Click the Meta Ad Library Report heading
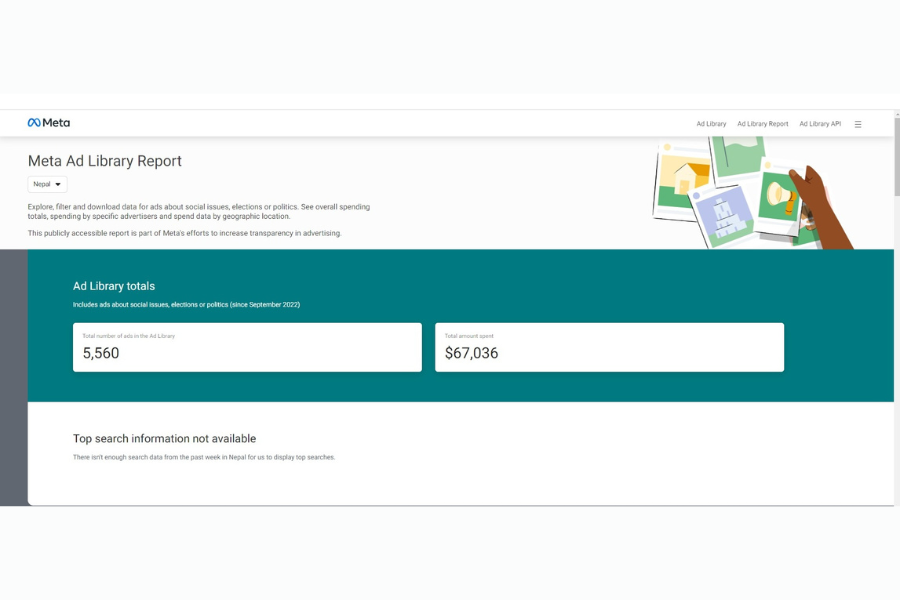This screenshot has width=900, height=600. point(105,161)
